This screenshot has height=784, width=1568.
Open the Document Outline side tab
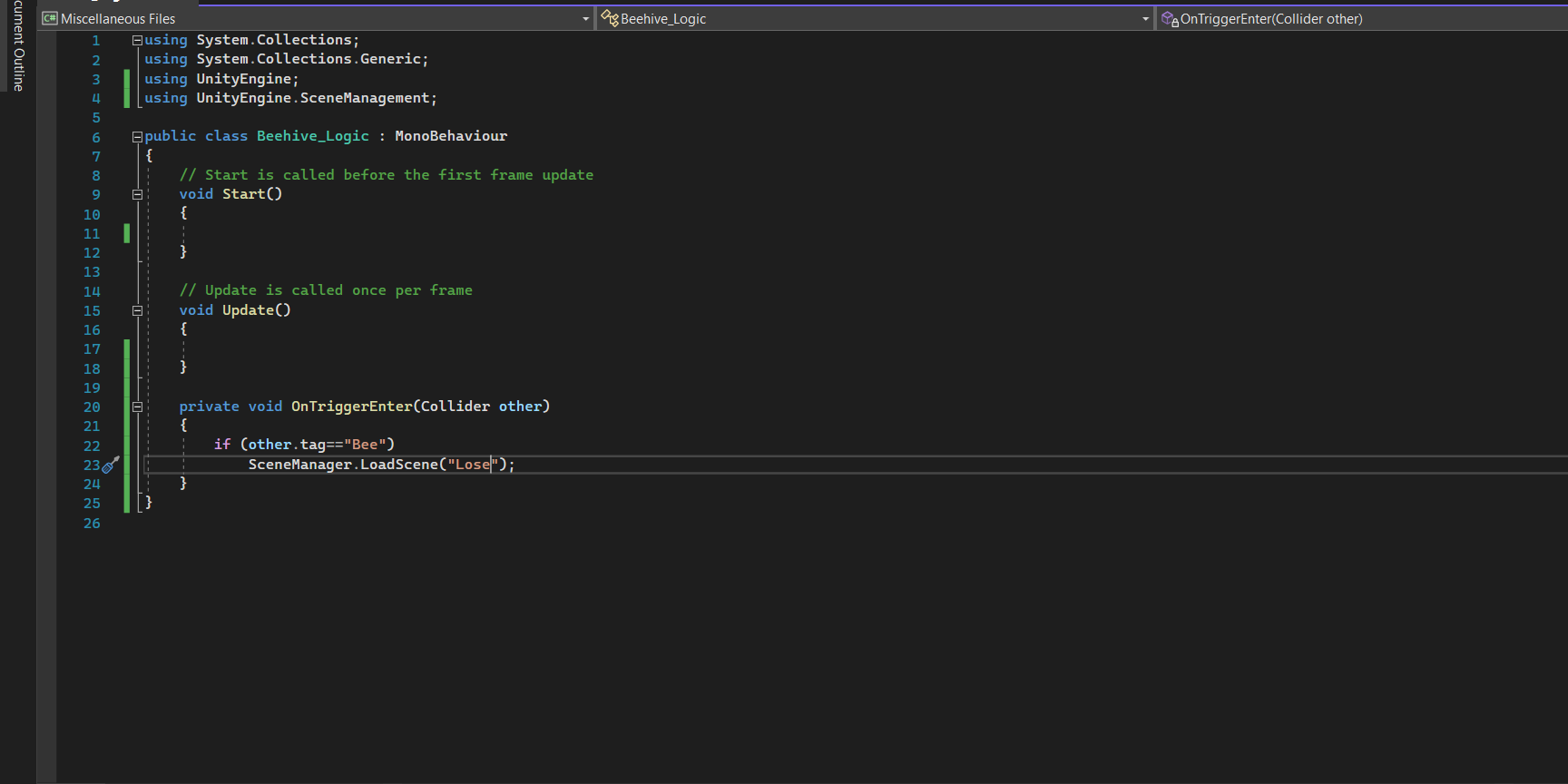[x=18, y=45]
